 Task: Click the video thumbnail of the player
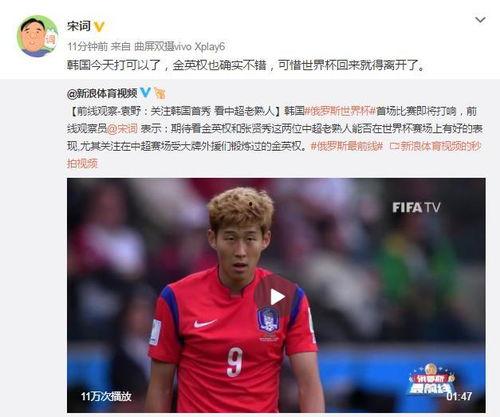[x=276, y=295]
